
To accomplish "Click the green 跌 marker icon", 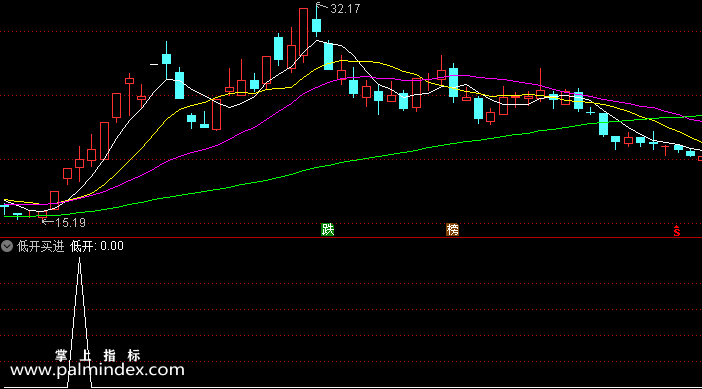I will click(x=328, y=230).
